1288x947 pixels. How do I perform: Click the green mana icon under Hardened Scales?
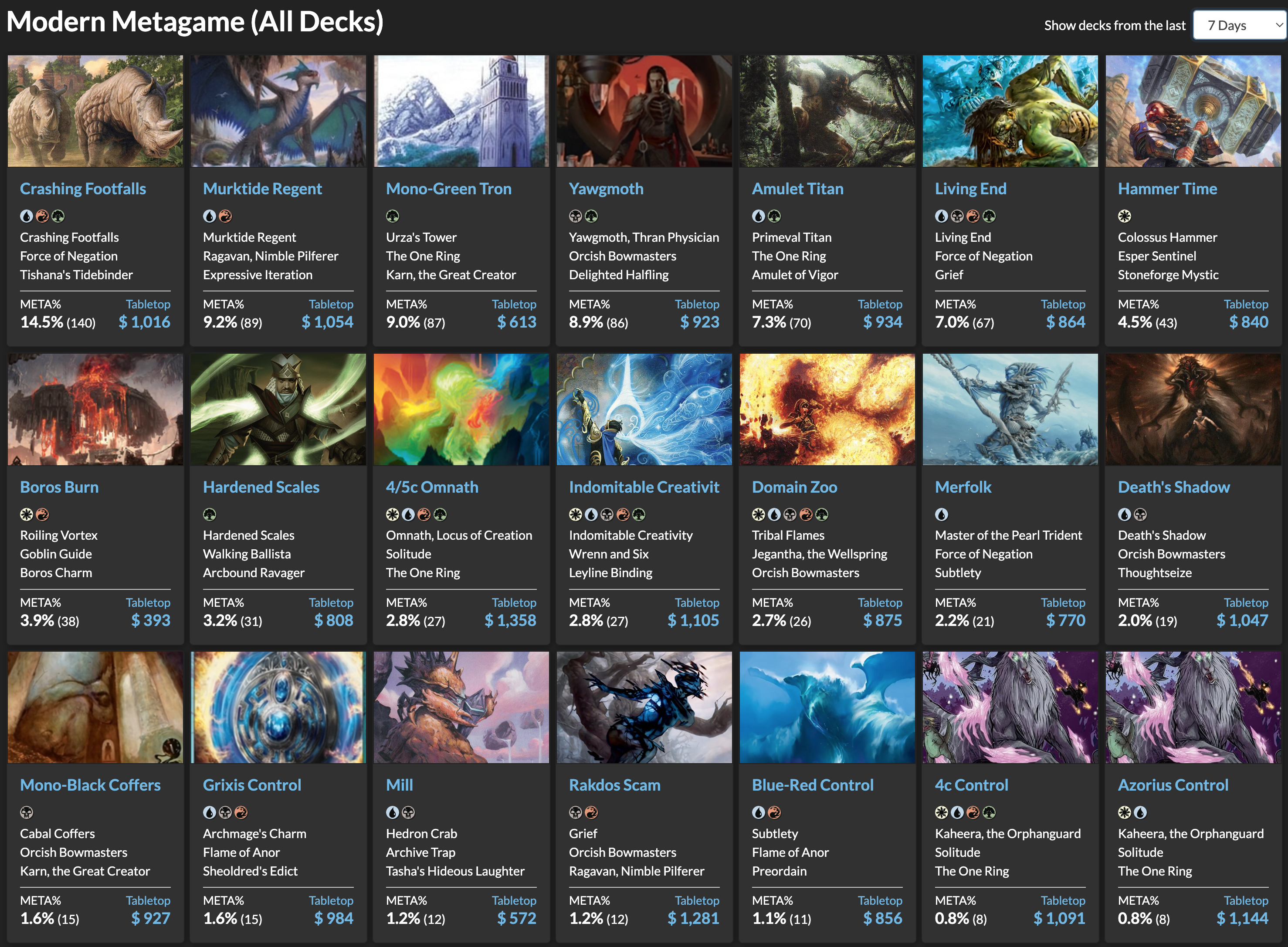pos(209,514)
